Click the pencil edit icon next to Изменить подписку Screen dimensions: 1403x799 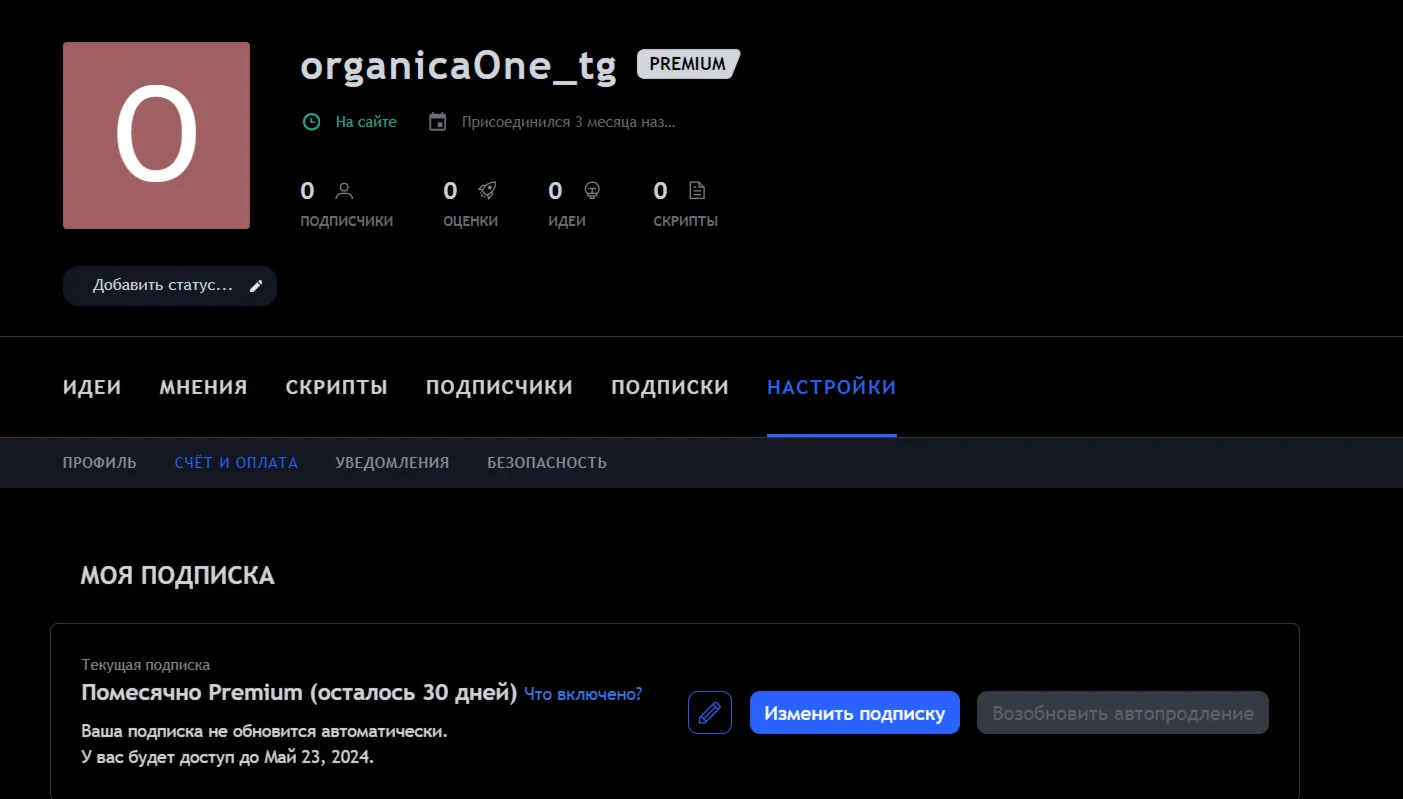pos(710,713)
